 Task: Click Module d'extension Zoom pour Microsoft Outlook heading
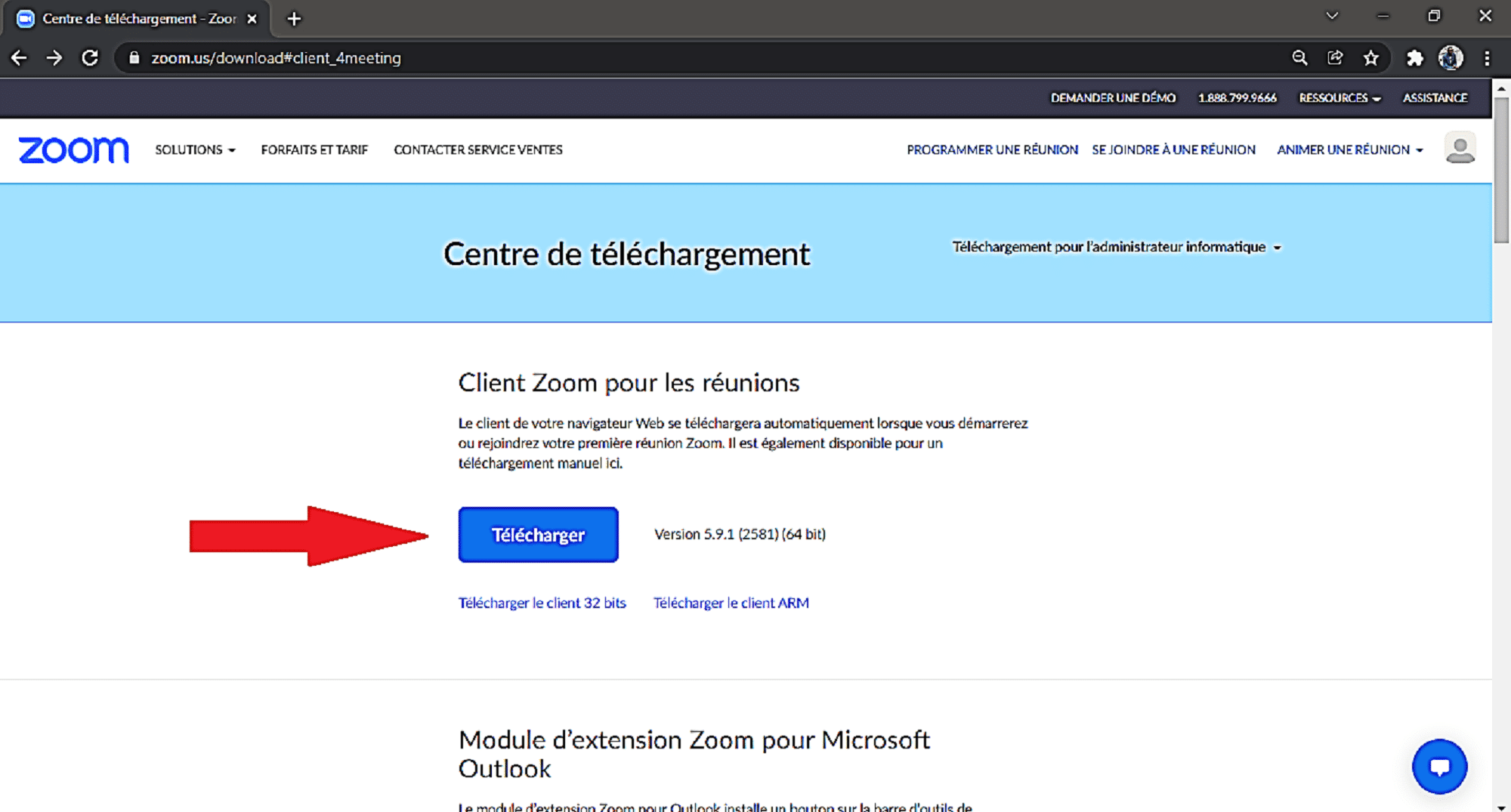click(694, 754)
